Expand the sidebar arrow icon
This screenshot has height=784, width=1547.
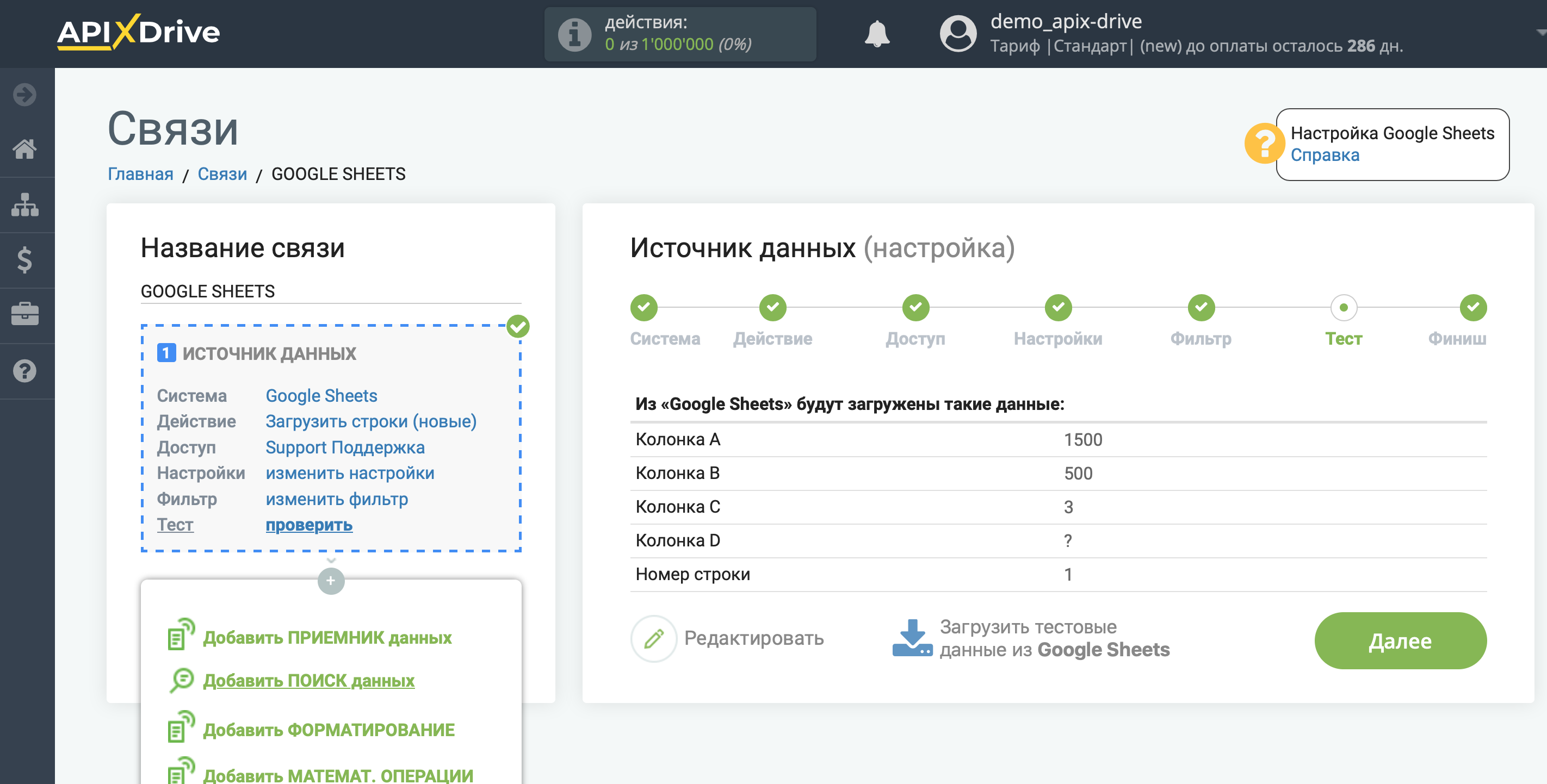click(x=24, y=94)
